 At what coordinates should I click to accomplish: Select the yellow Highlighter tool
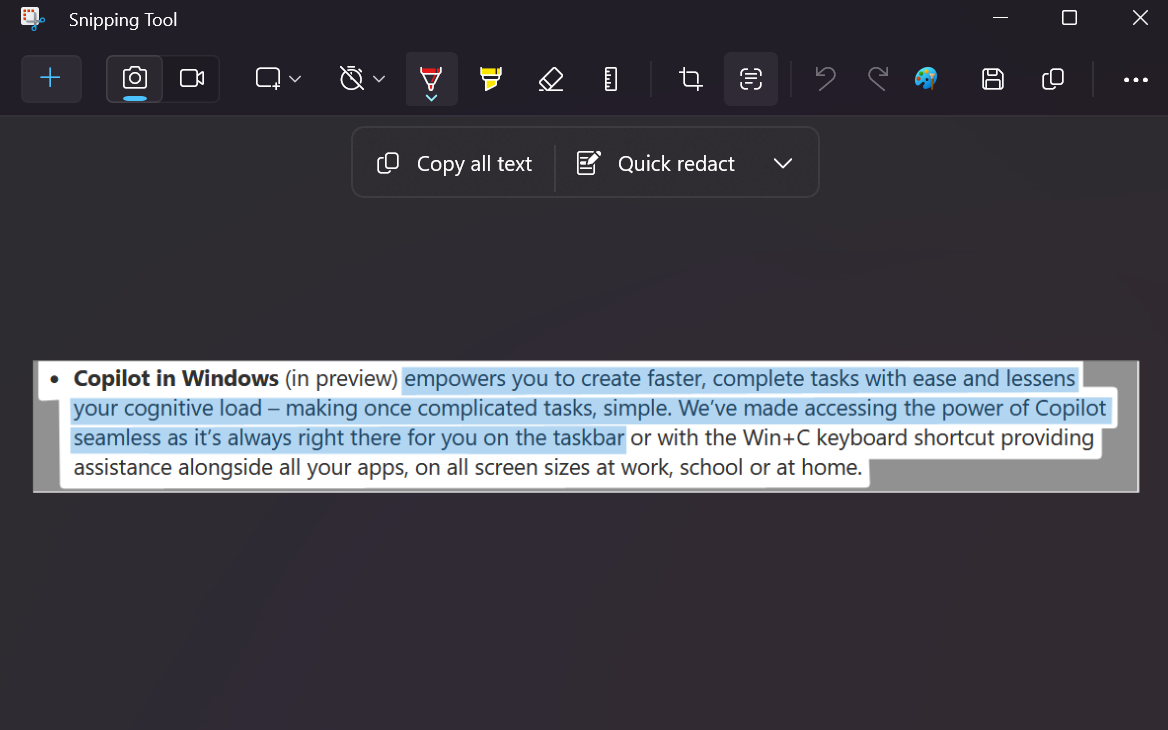(x=490, y=78)
